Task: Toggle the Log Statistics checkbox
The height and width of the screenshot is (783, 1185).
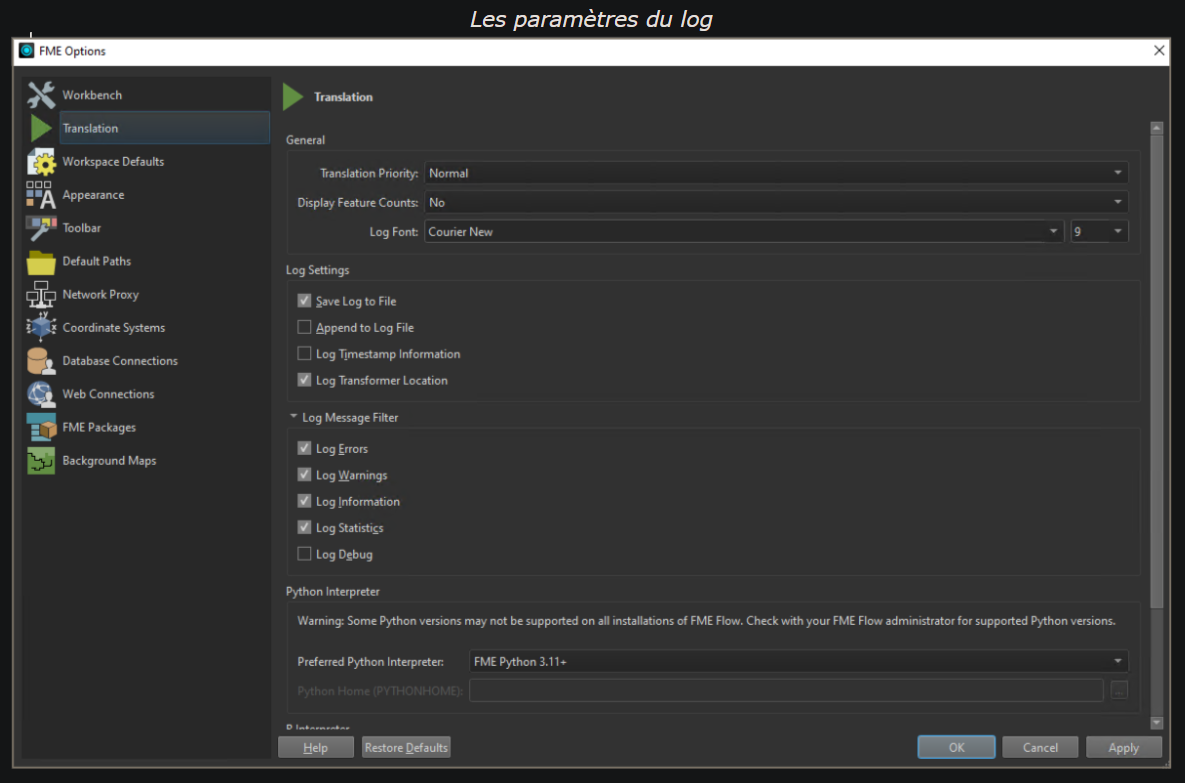Action: [x=304, y=528]
